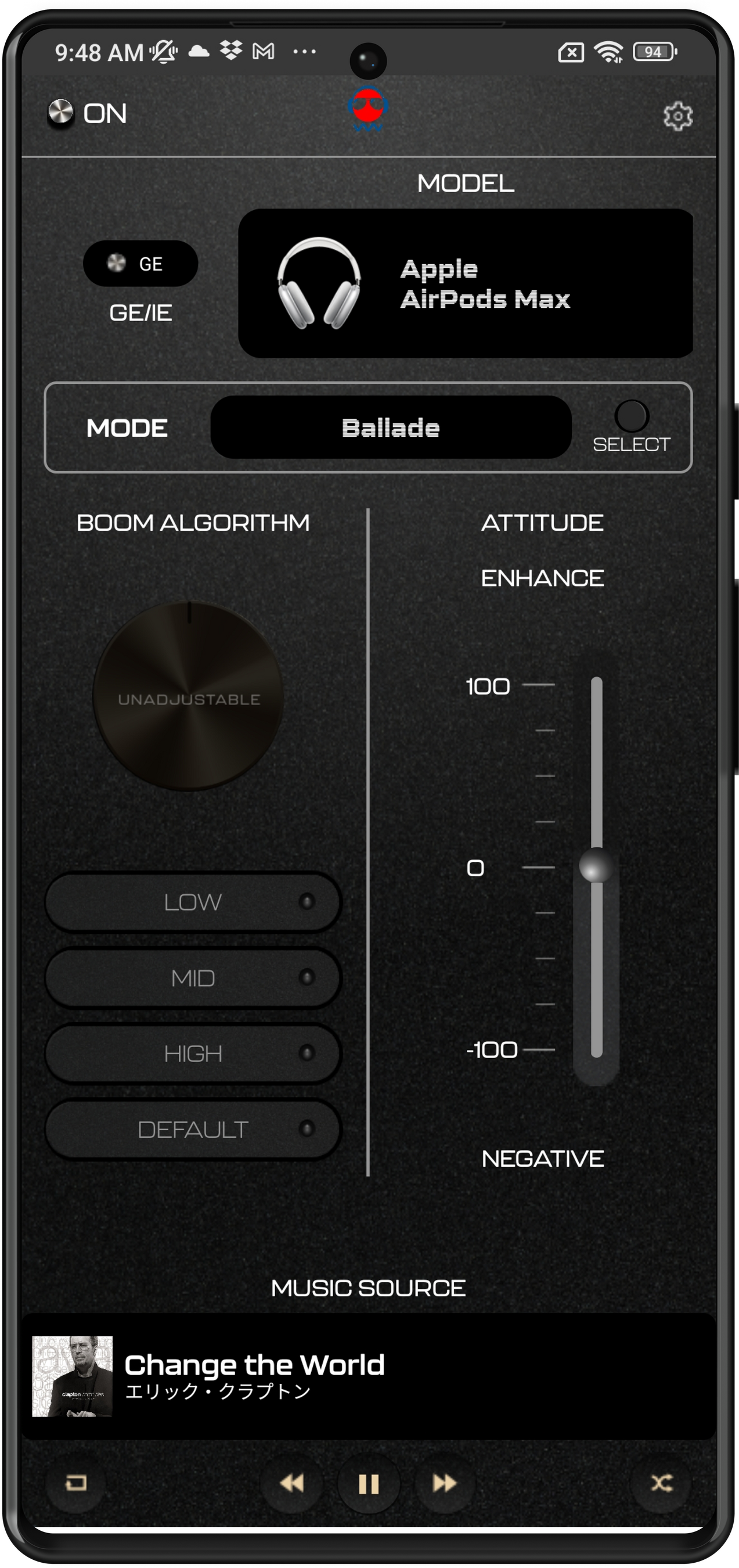
Task: Skip forward to the next track
Action: pos(445,1483)
